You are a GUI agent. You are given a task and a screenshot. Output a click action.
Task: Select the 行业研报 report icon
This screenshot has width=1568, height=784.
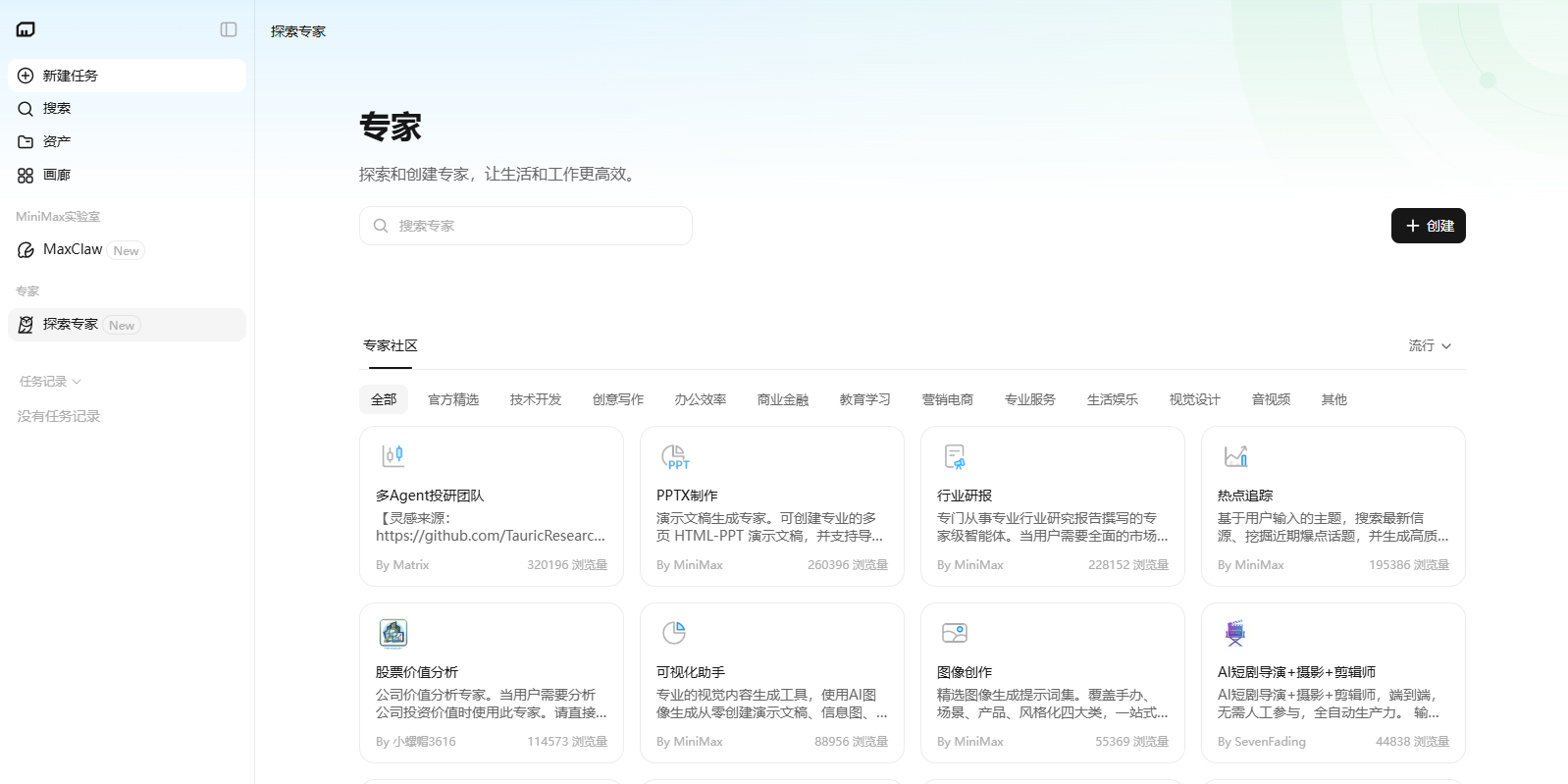click(955, 456)
